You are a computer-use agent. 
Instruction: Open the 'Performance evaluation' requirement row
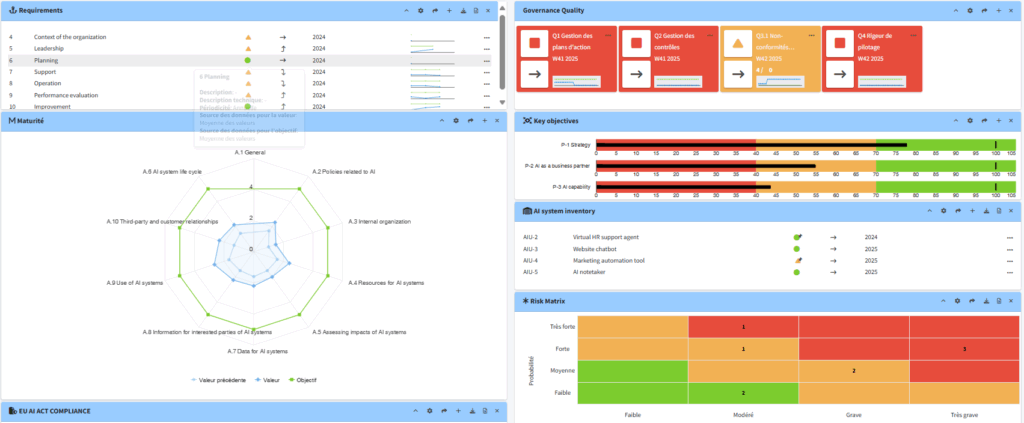point(64,95)
